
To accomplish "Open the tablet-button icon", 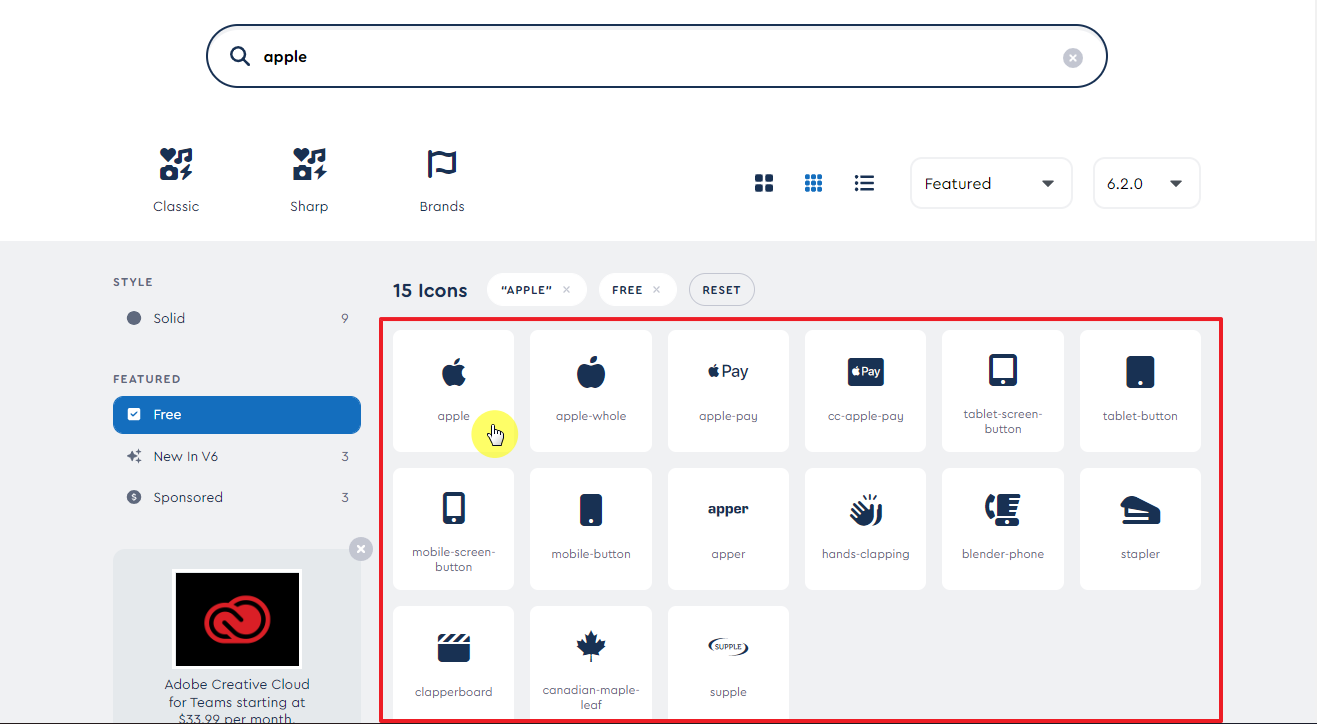I will [x=1140, y=390].
